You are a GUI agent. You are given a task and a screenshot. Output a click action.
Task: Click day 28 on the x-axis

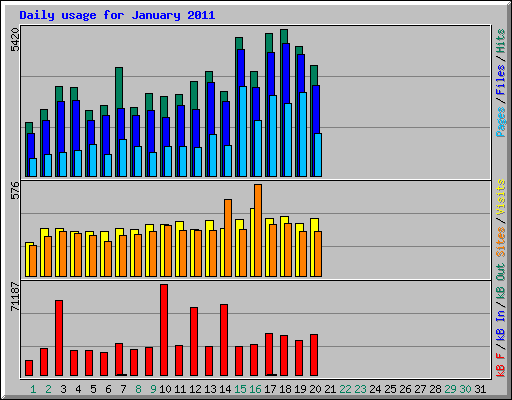tap(435, 389)
